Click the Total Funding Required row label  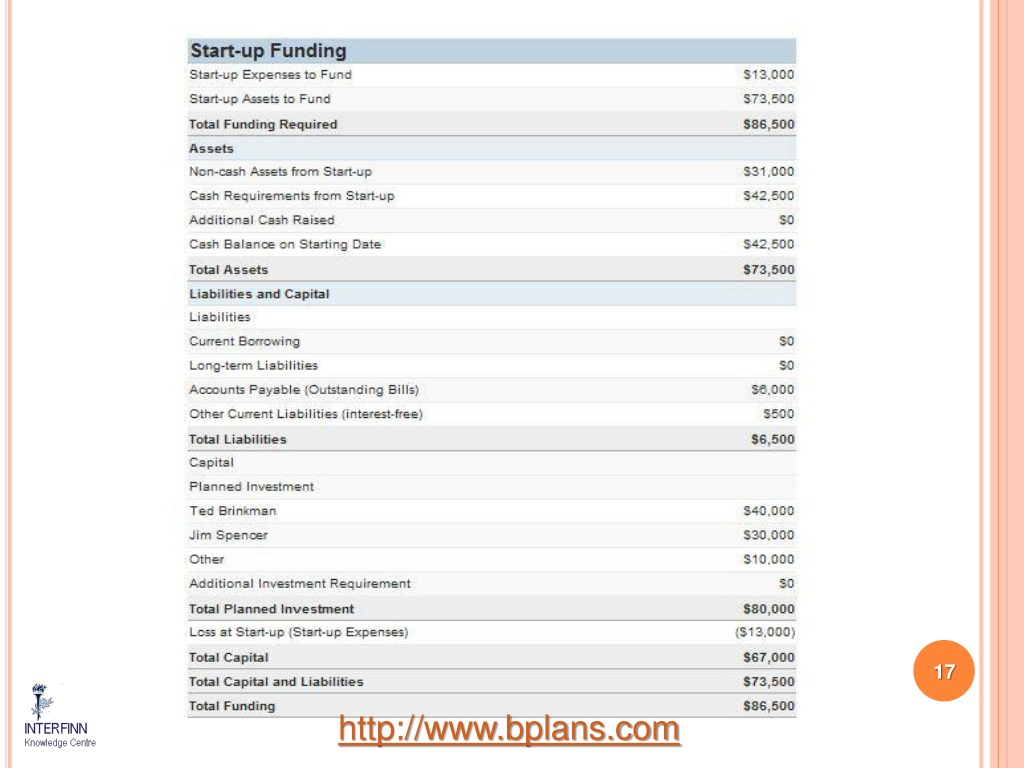coord(263,124)
